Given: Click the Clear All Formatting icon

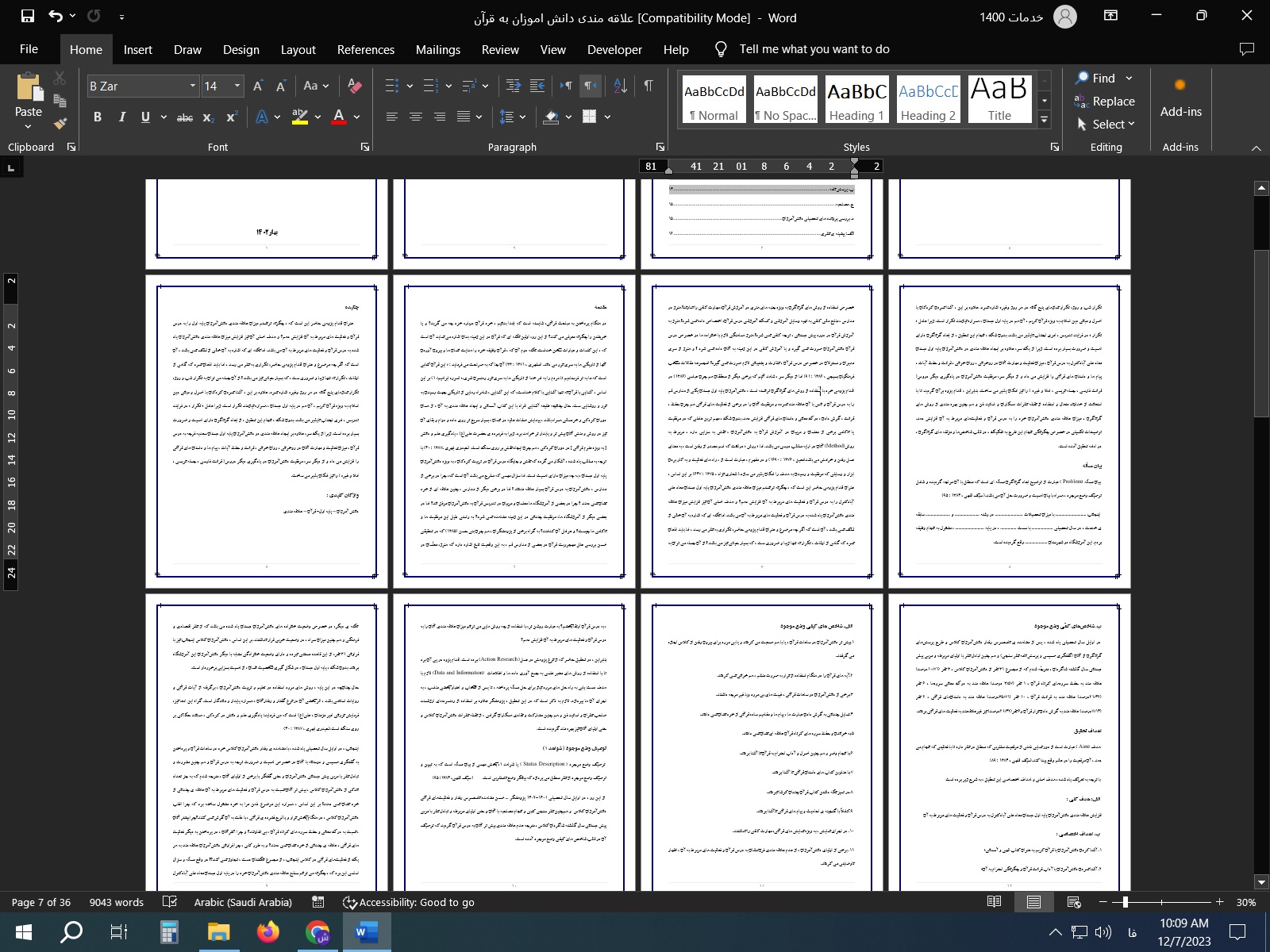Looking at the screenshot, I should pyautogui.click(x=355, y=86).
